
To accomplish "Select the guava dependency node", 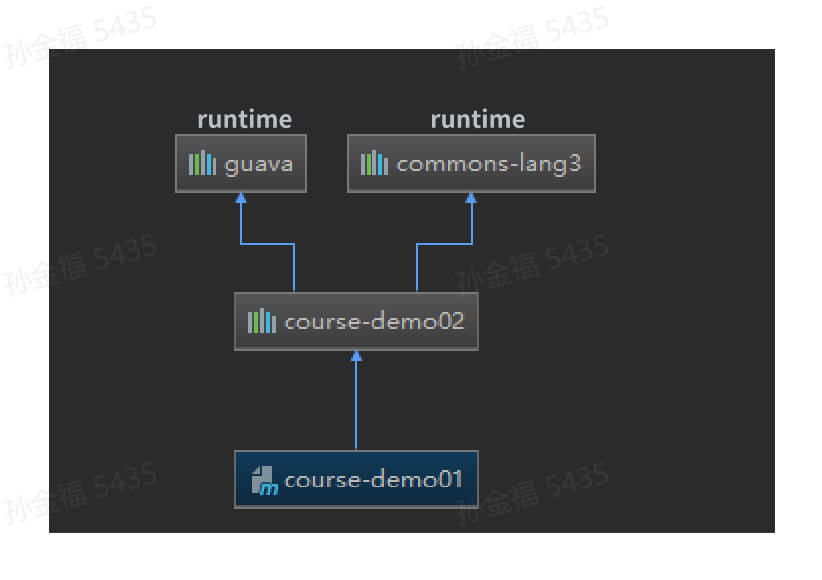I will pos(241,164).
